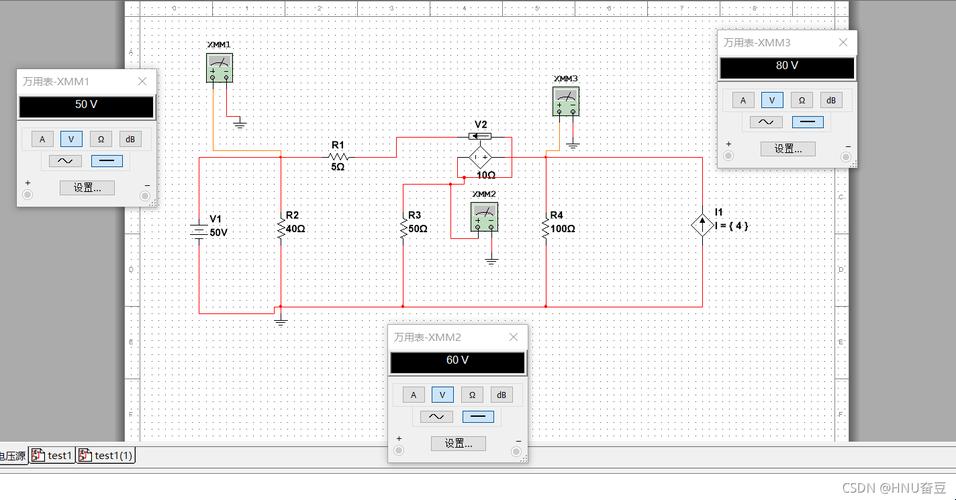Click the negative terminal of XMM3 window

tap(846, 156)
